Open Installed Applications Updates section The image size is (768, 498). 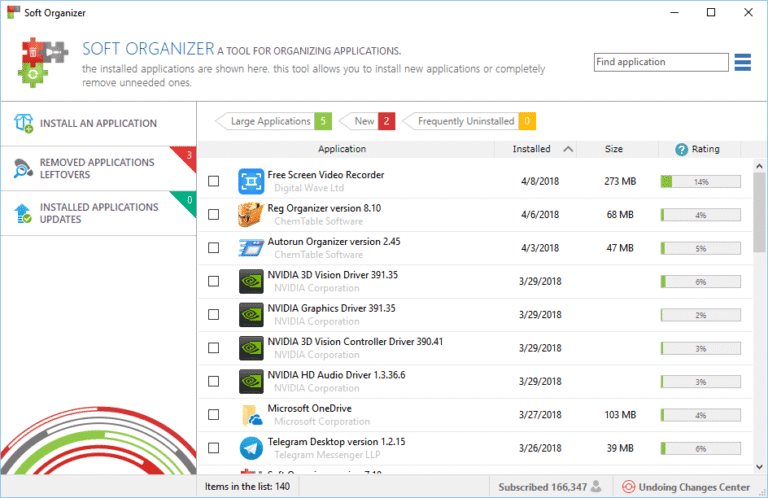[98, 213]
